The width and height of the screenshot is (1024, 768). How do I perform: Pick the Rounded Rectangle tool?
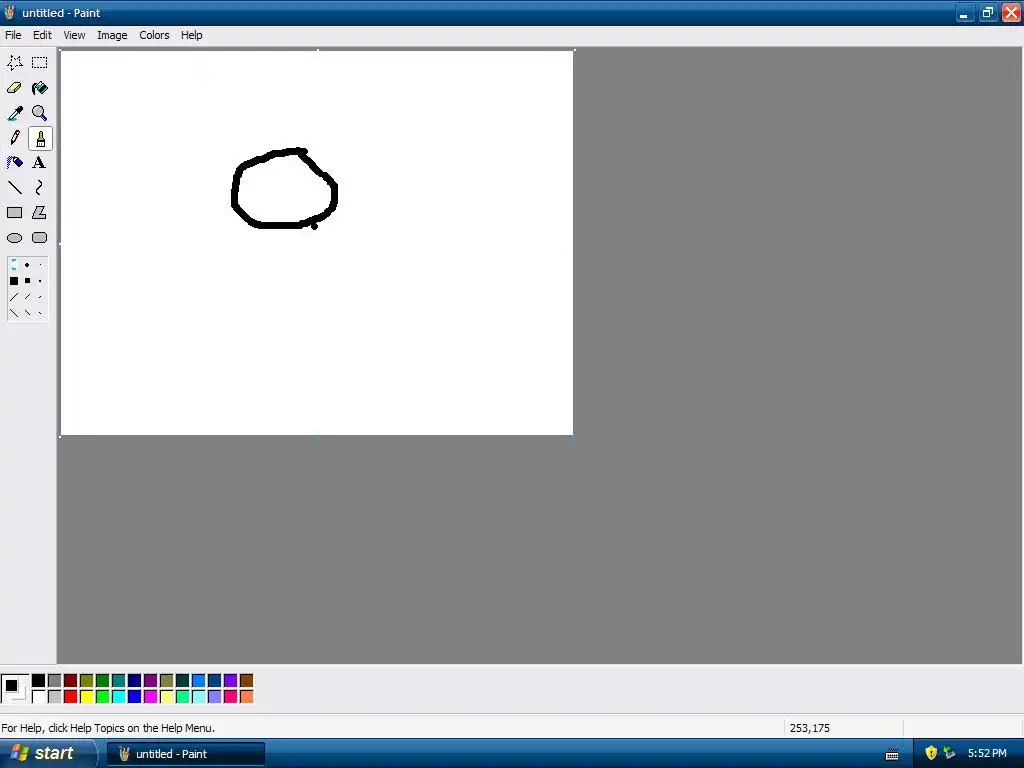click(x=40, y=238)
